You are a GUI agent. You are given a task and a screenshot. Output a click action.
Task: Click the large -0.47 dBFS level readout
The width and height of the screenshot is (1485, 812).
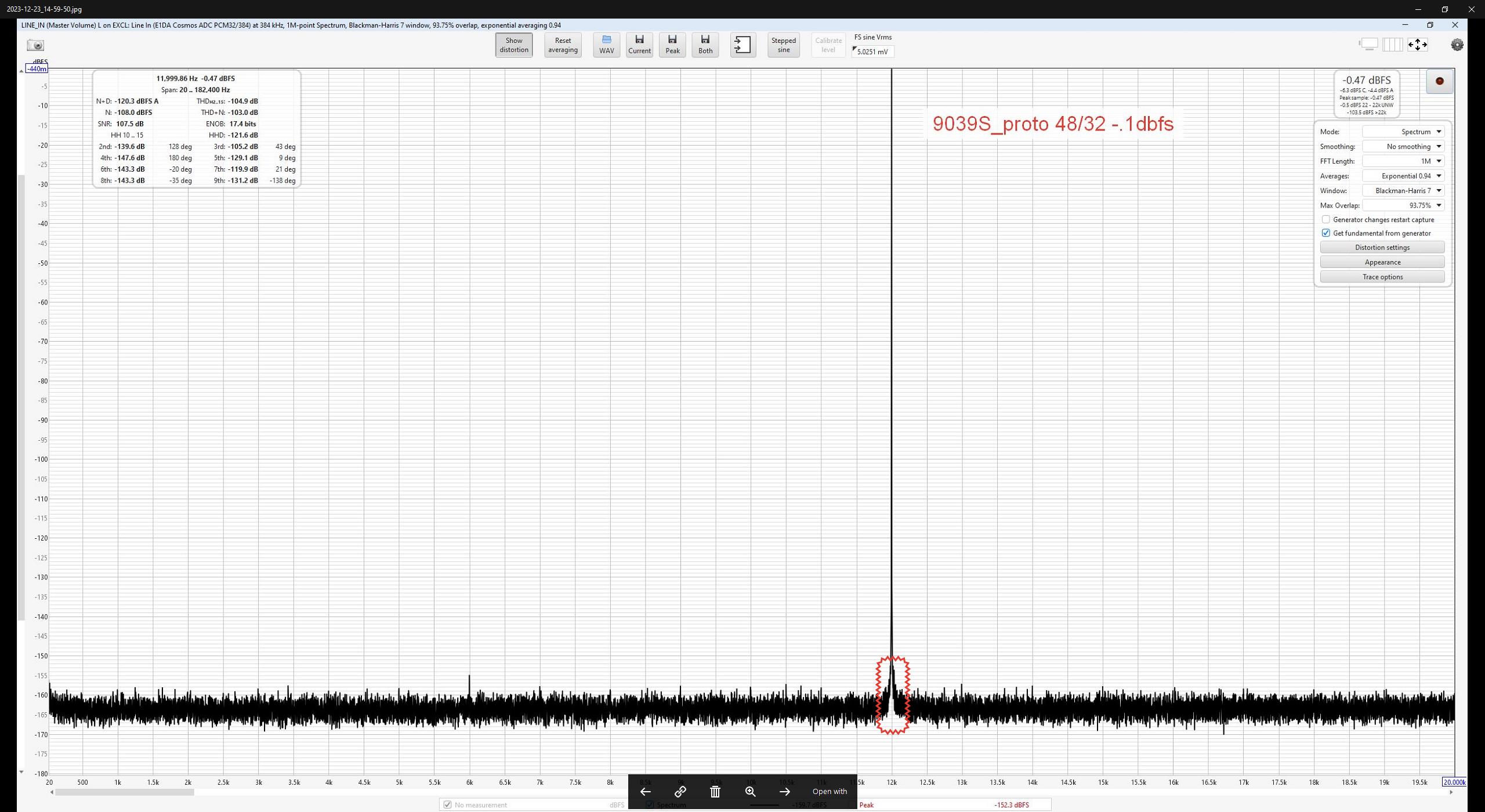pyautogui.click(x=1366, y=81)
